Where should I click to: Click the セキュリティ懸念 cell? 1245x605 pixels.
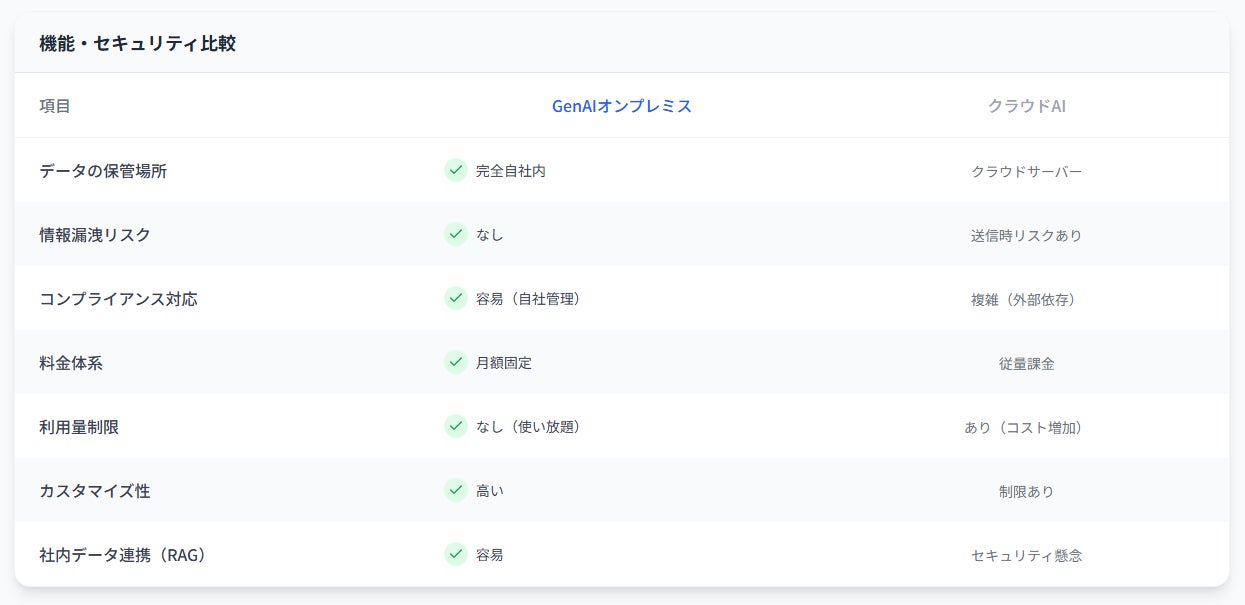point(1026,556)
